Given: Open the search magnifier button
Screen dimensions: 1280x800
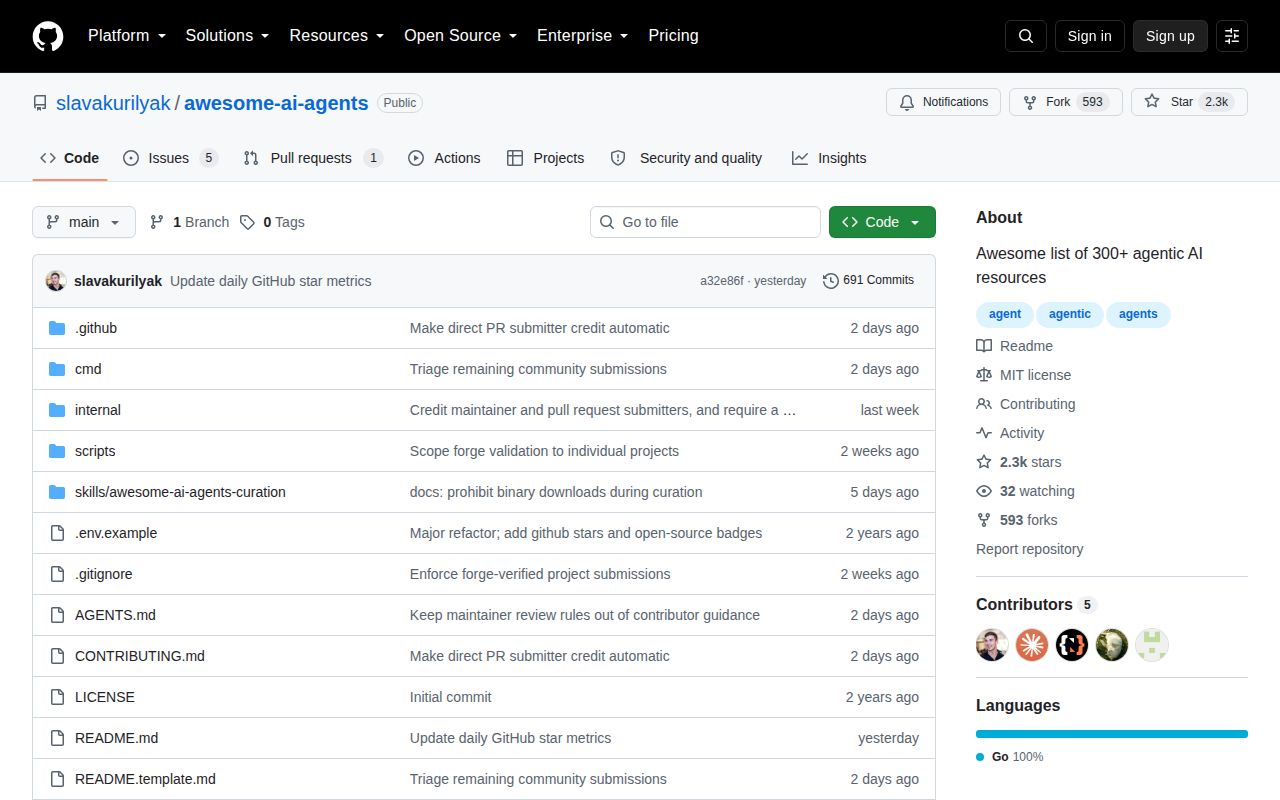Looking at the screenshot, I should point(1026,36).
